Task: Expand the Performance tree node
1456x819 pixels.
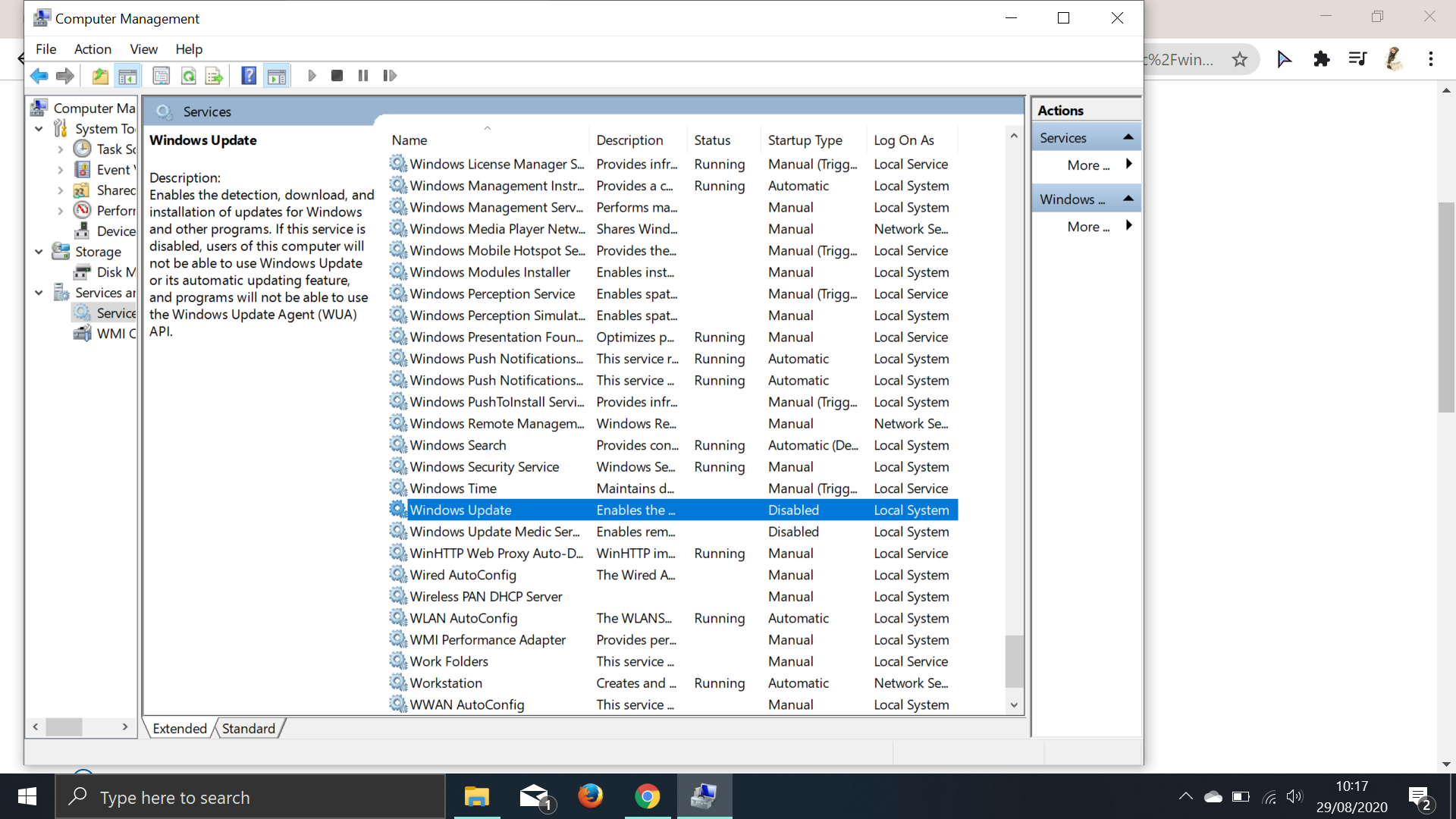Action: coord(61,211)
